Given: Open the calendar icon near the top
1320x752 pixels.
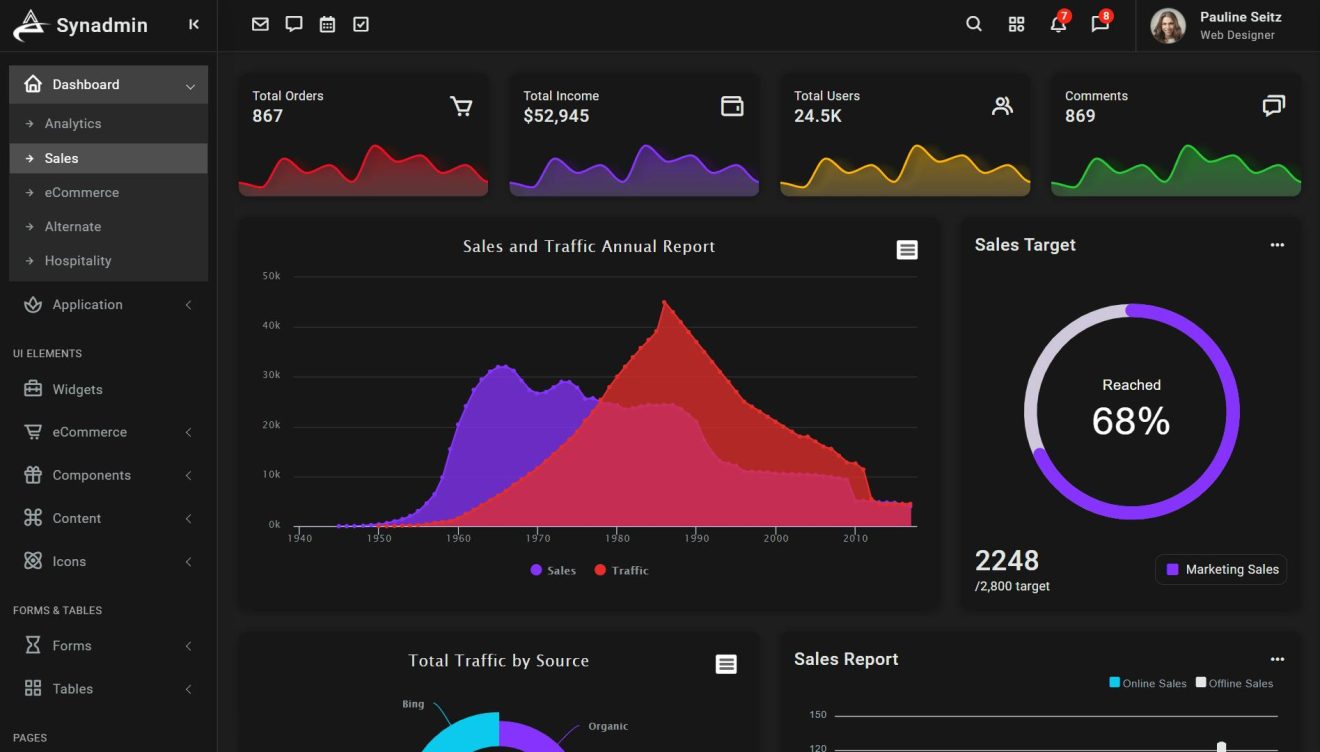Looking at the screenshot, I should (327, 23).
